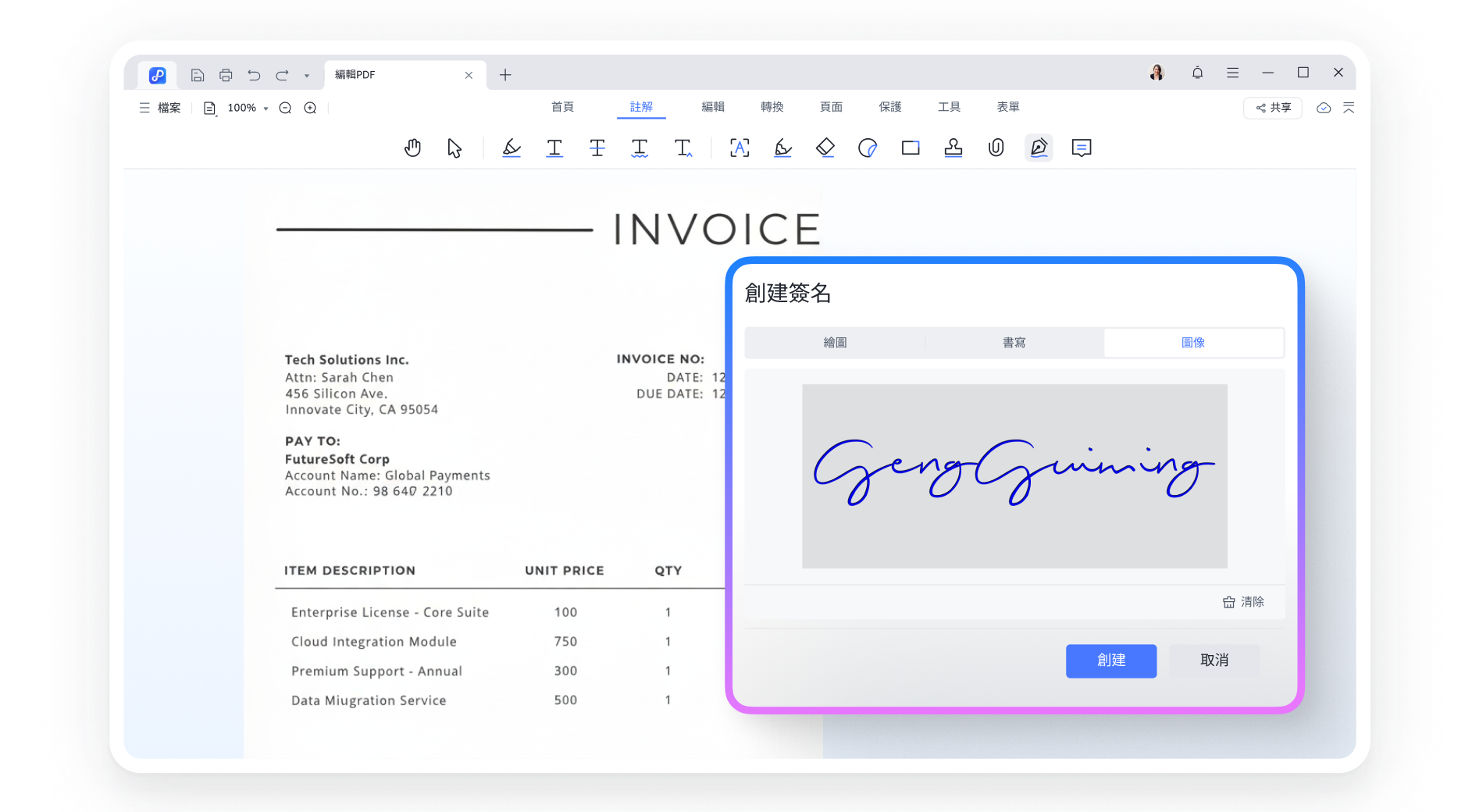
Task: Click the 創建 button
Action: tap(1110, 661)
